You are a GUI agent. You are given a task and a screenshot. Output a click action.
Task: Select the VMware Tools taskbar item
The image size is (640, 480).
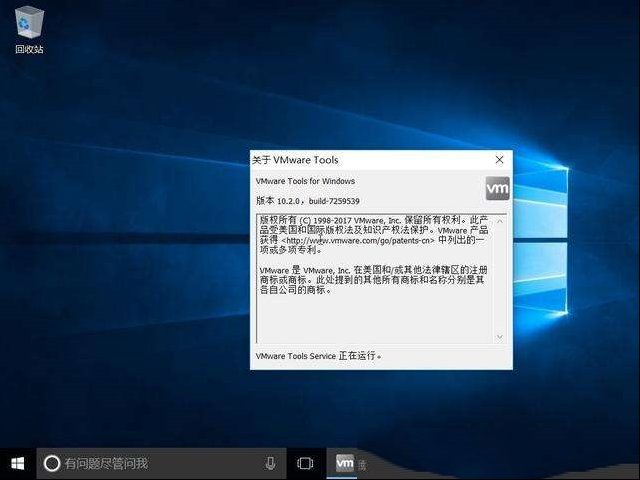[x=345, y=464]
